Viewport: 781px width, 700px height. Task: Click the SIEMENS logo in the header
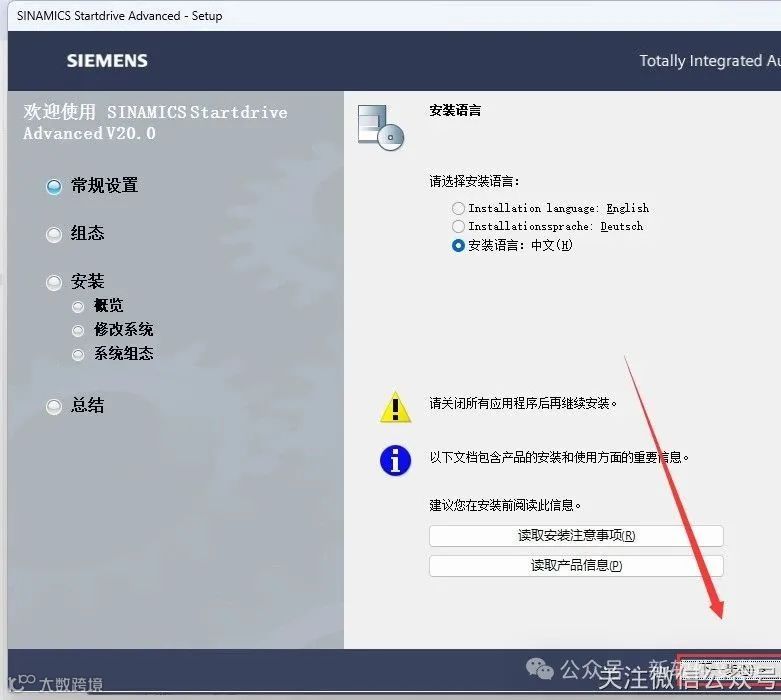(107, 61)
